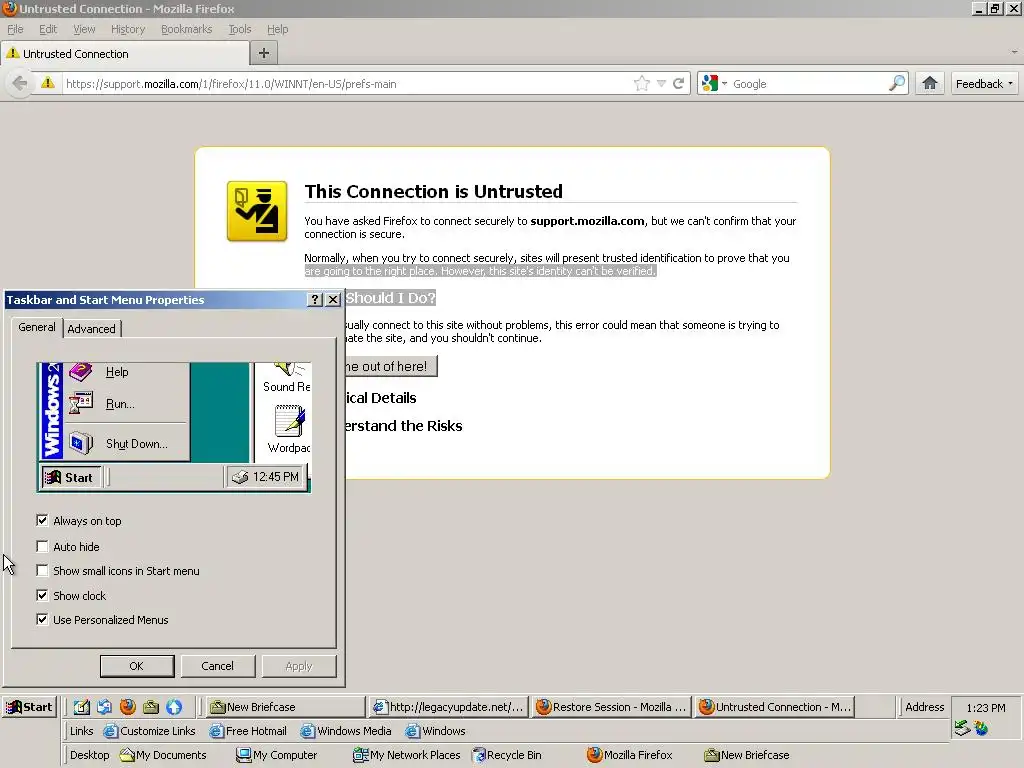The image size is (1024, 768).
Task: Click OK in Taskbar Properties
Action: point(136,665)
